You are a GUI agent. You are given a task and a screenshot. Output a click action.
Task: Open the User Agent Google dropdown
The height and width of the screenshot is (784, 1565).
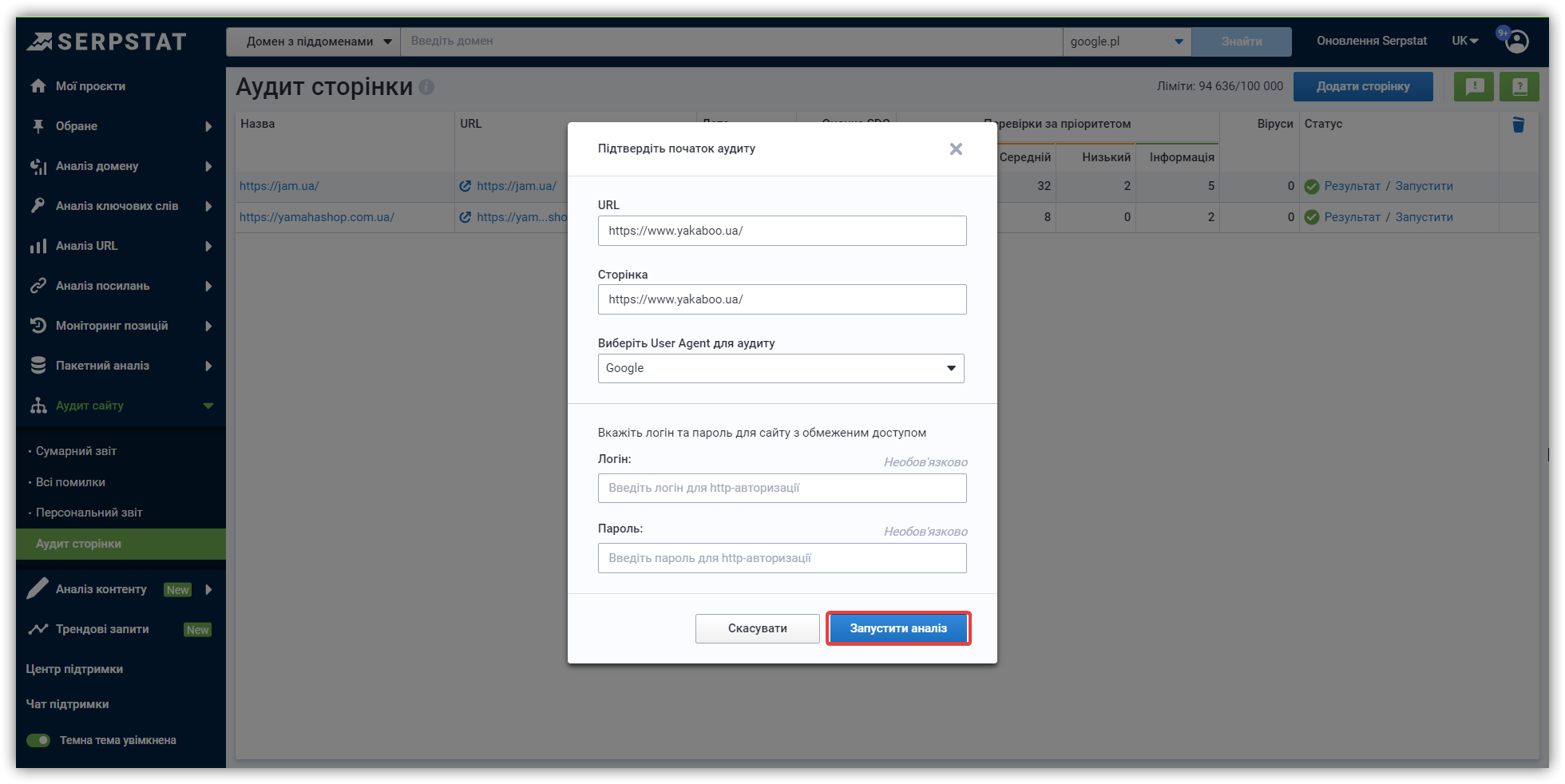pos(781,368)
